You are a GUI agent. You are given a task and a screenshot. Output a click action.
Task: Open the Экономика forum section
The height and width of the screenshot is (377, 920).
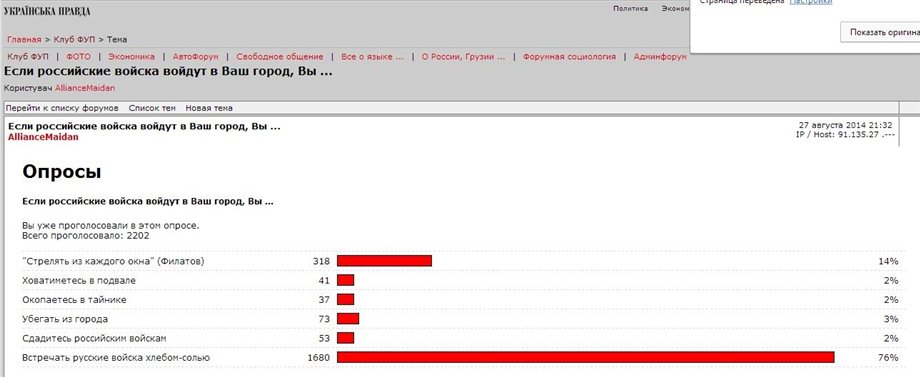coord(131,57)
